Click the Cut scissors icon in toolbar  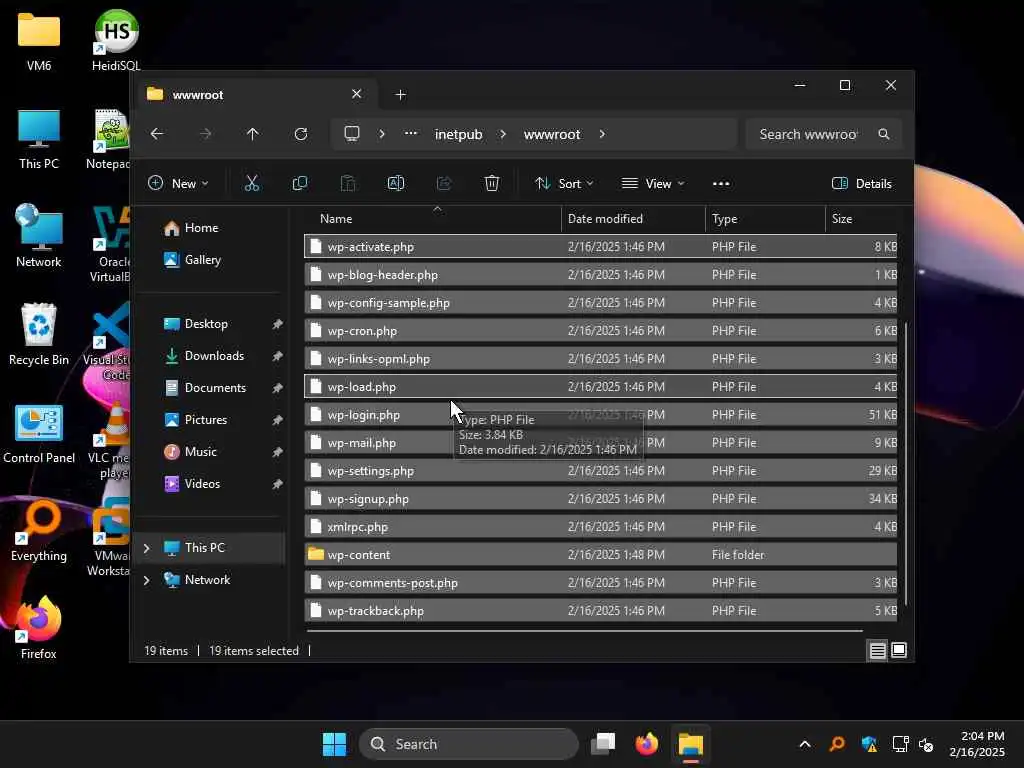pos(251,184)
